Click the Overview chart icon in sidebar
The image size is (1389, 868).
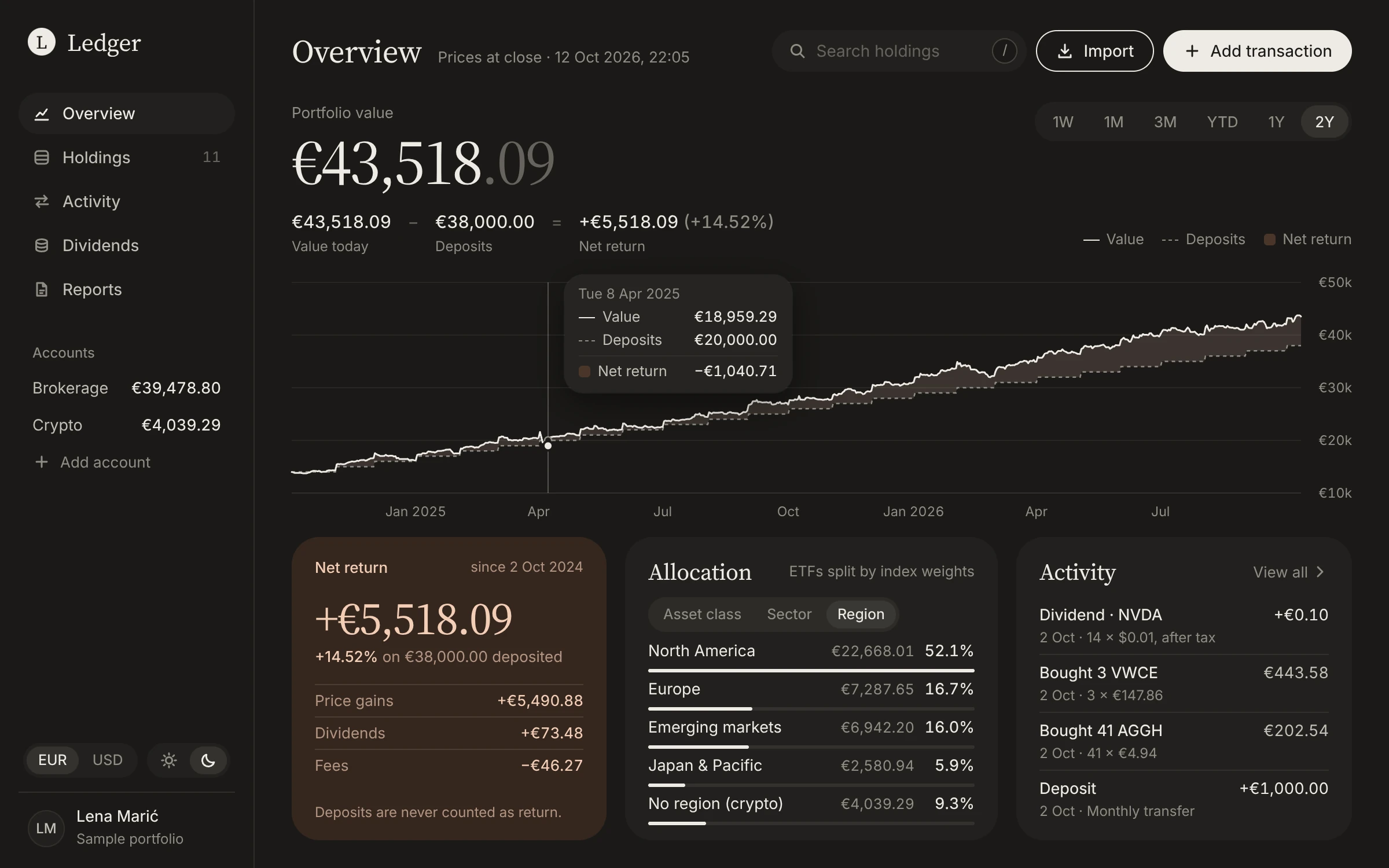pos(42,114)
